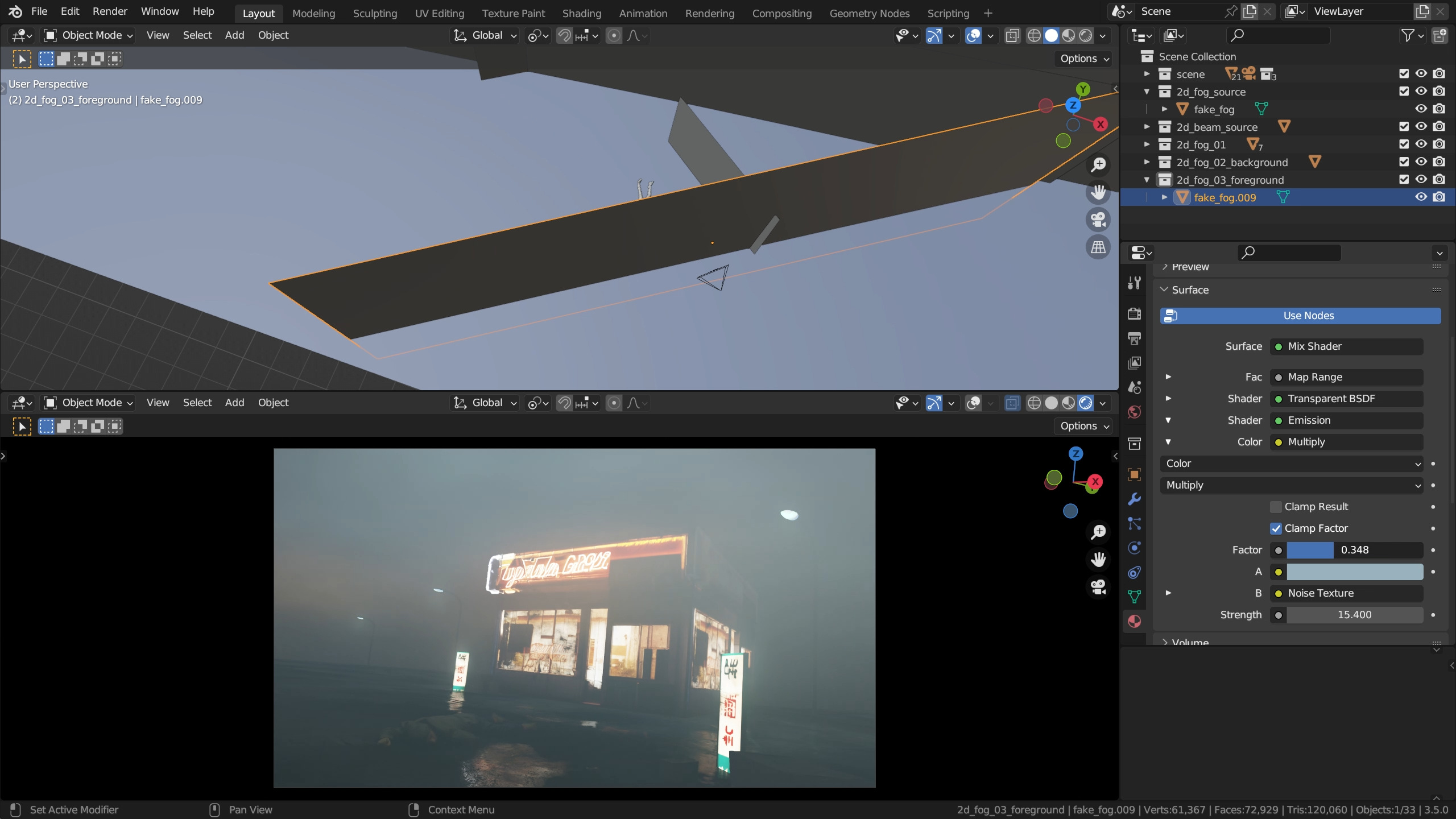Open the Render properties tab
Screen dimensions: 1456x819
click(x=1134, y=313)
